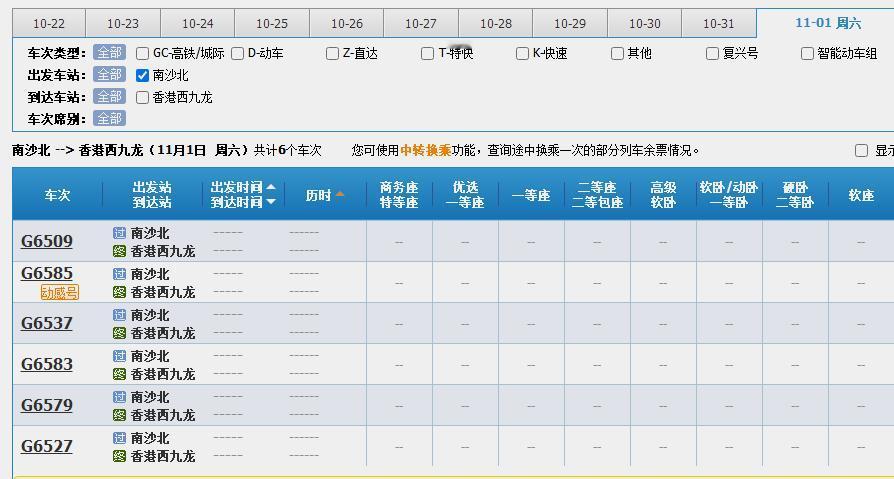This screenshot has height=479, width=894.
Task: Click 全部 button for 到达车站
Action: point(109,97)
